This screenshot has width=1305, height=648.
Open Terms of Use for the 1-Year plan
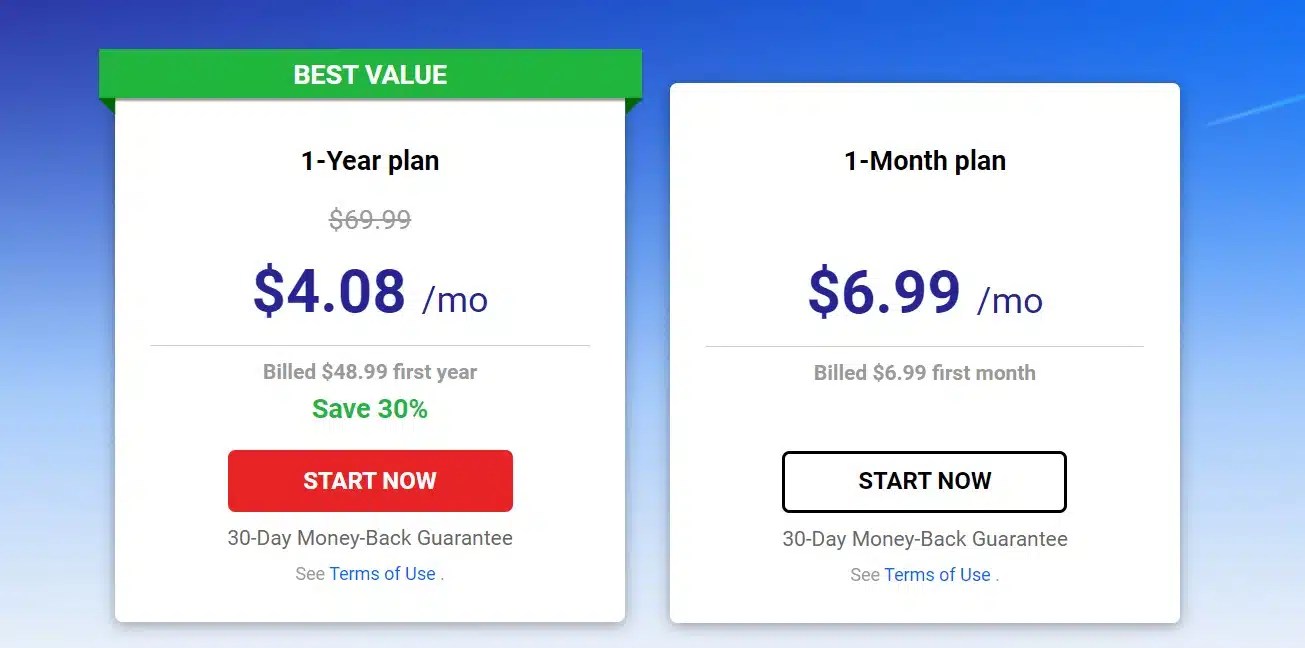(383, 573)
